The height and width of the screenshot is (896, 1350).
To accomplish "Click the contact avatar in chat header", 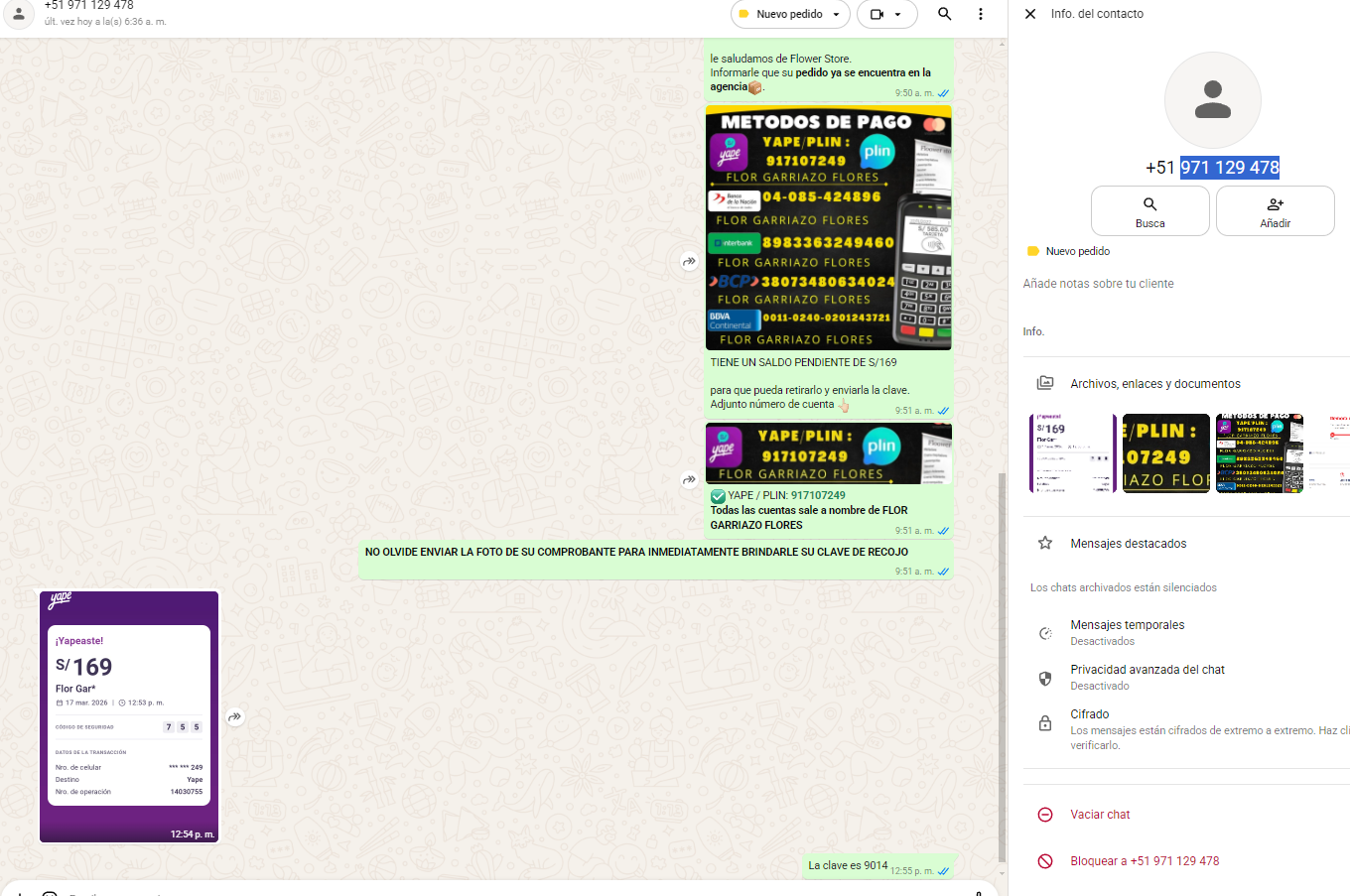I will click(x=18, y=13).
